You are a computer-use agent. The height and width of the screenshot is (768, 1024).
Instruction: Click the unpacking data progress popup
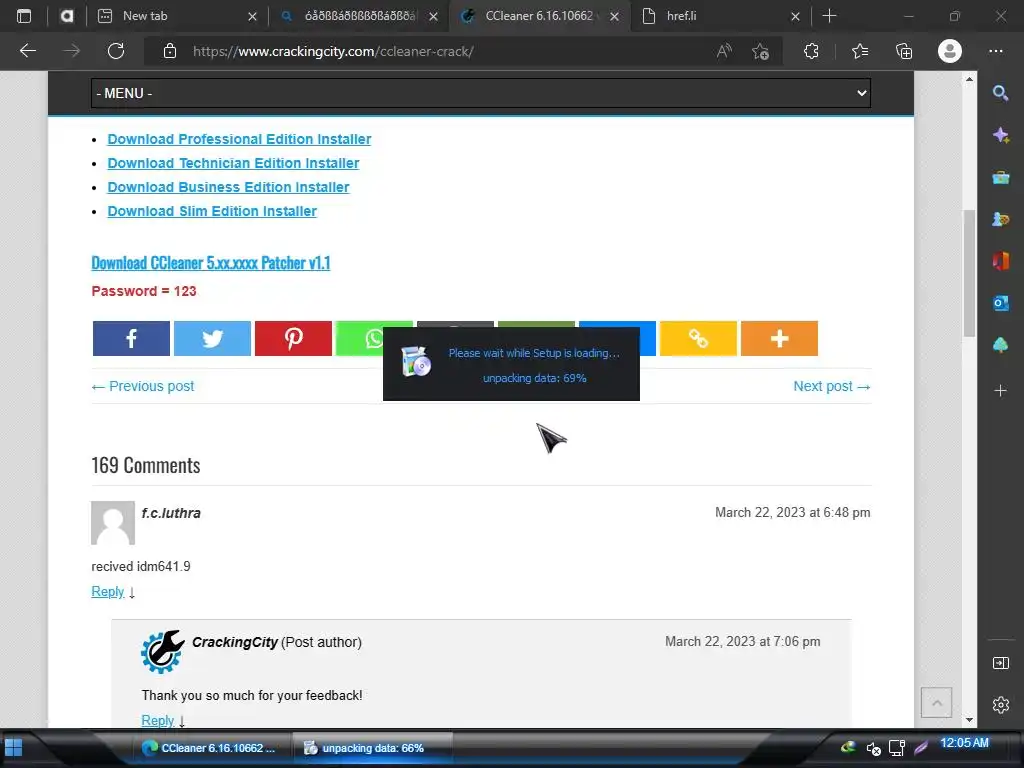coord(511,364)
